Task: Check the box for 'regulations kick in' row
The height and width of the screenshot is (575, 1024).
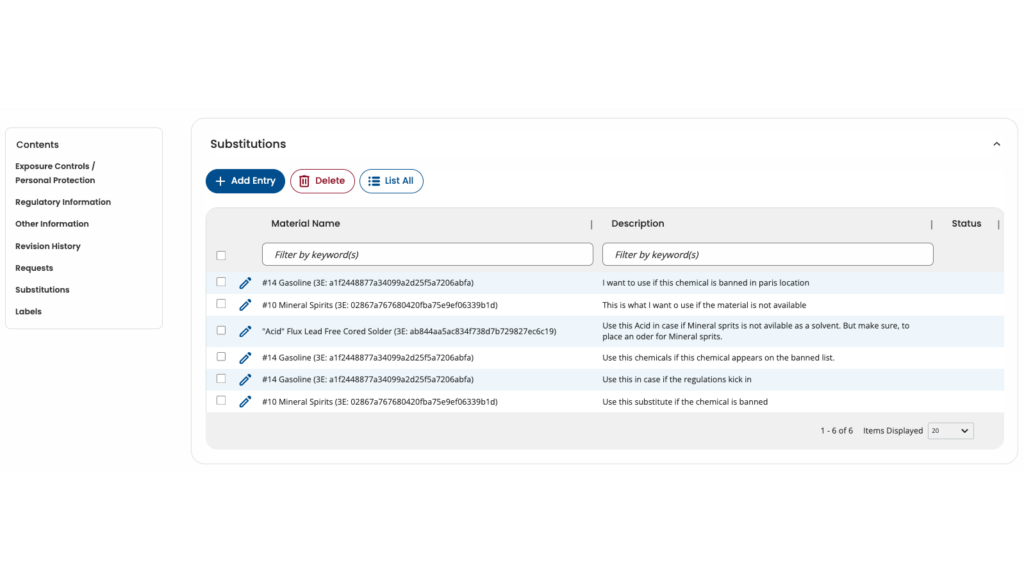Action: (221, 379)
